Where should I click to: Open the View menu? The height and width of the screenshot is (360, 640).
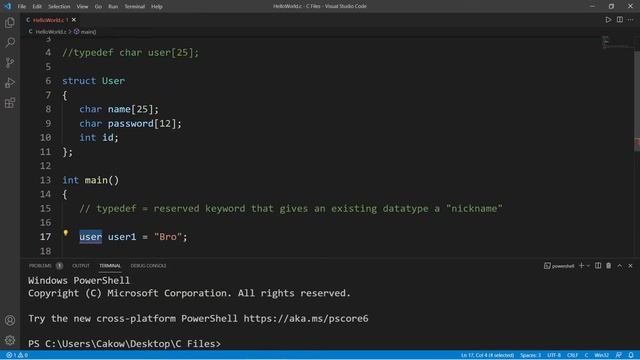click(x=82, y=6)
